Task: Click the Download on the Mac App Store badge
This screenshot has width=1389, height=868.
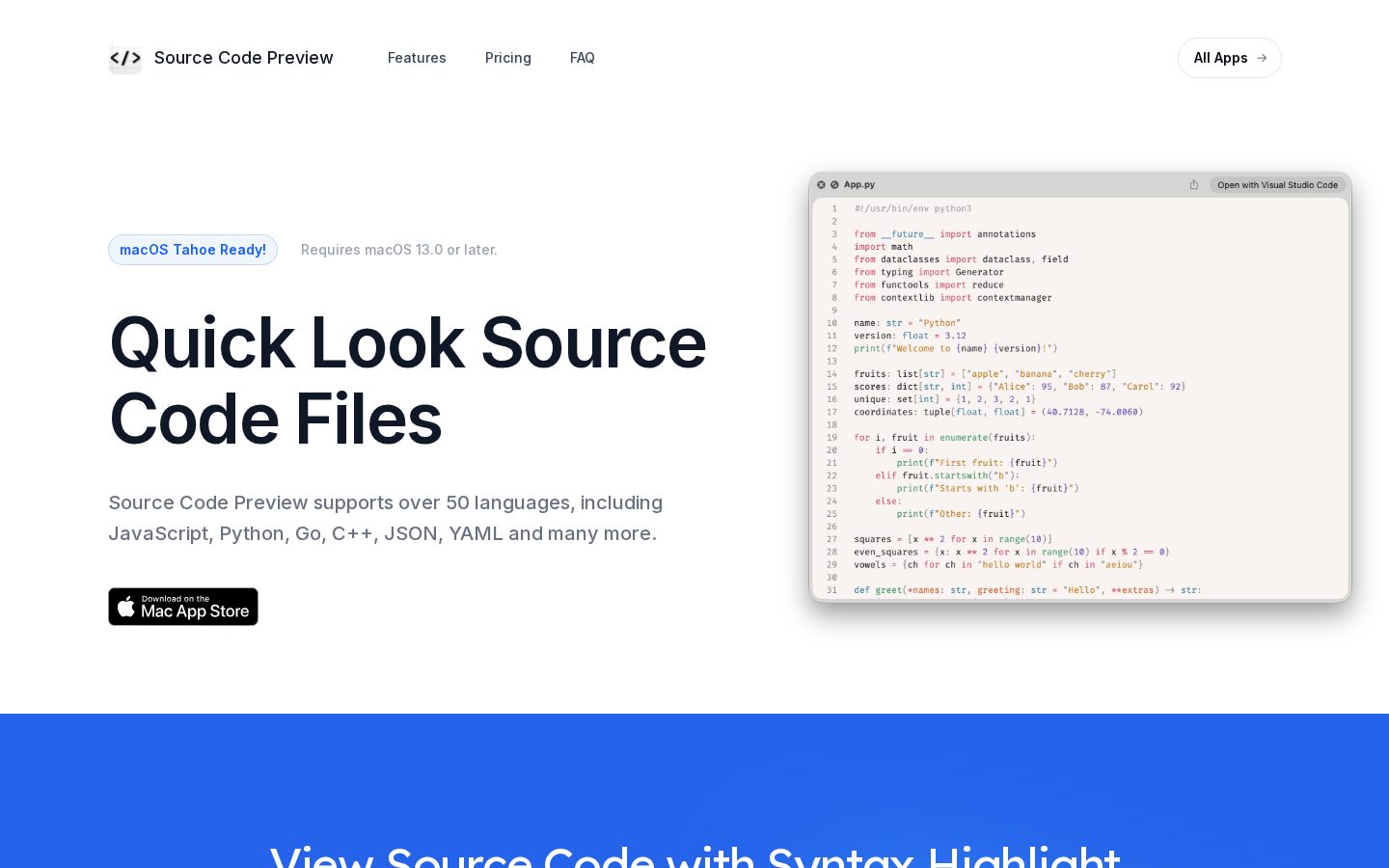Action: click(183, 607)
